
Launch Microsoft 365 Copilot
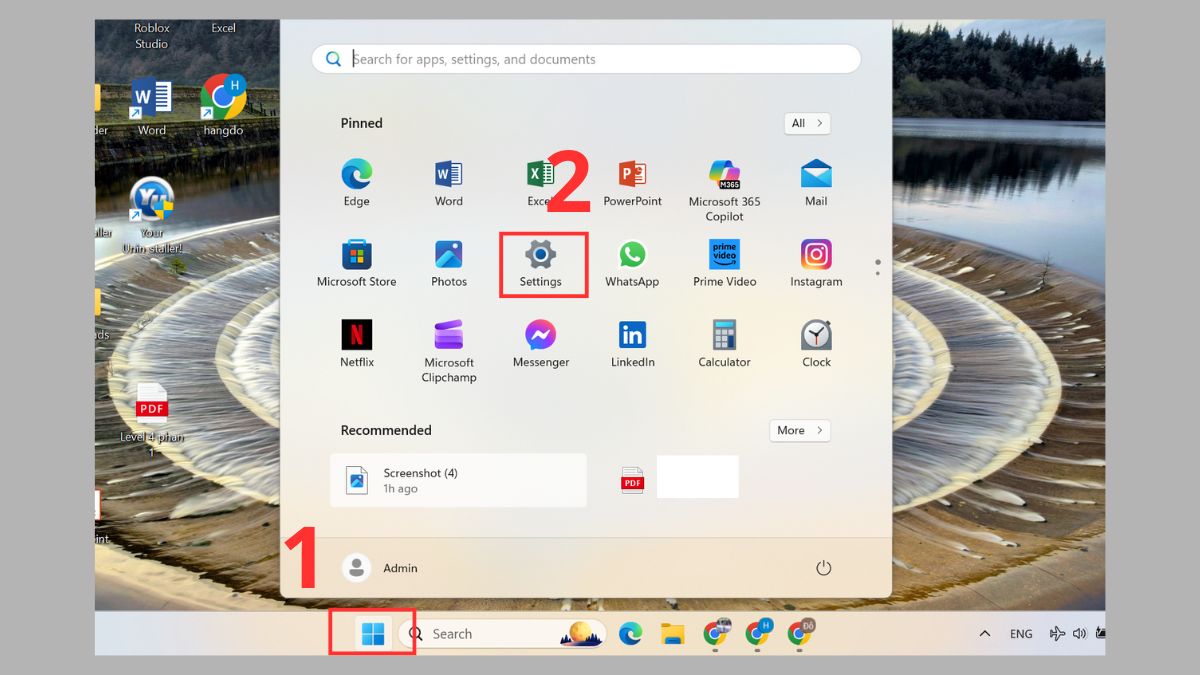[x=724, y=190]
